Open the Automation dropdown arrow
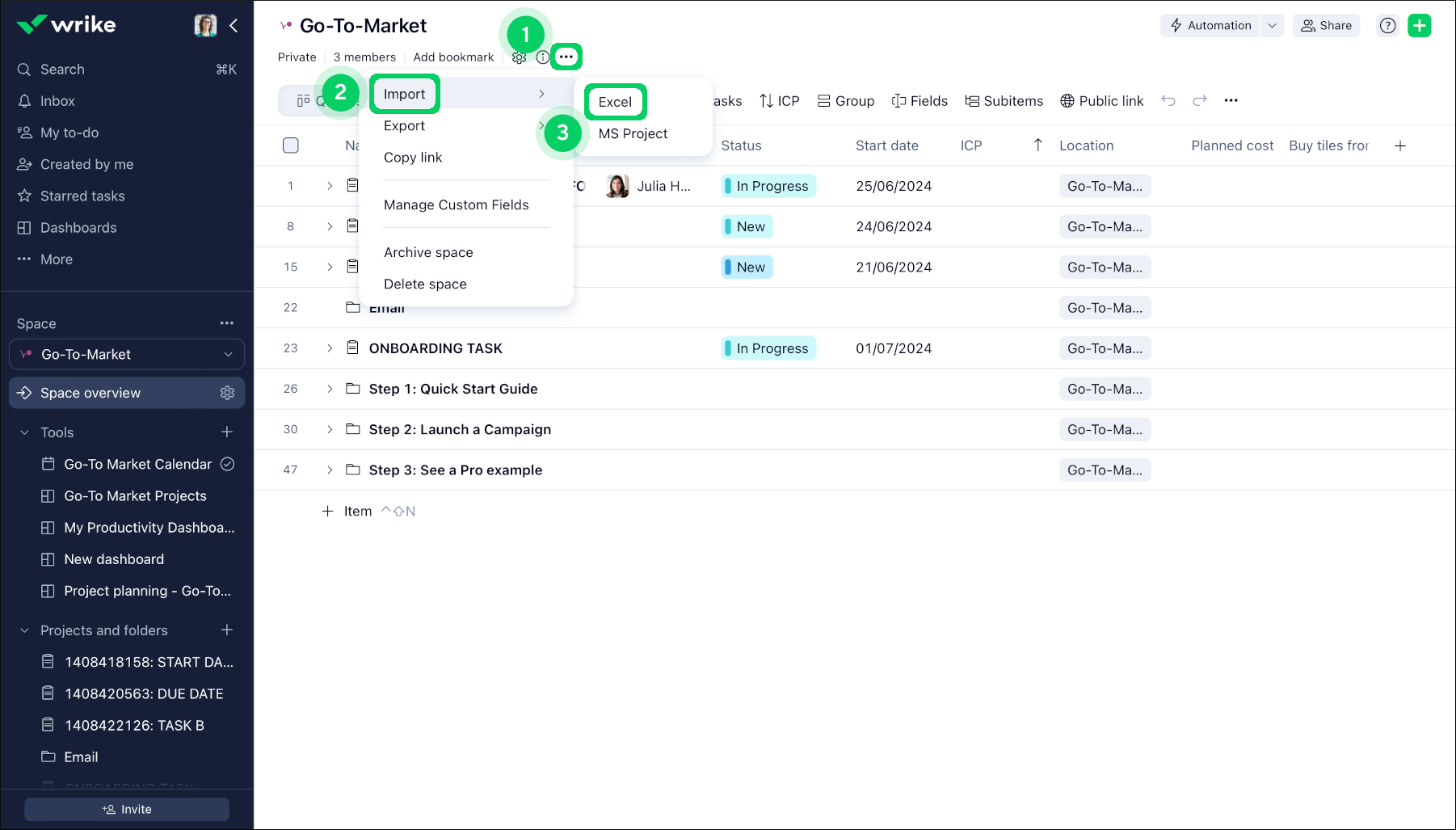 click(x=1272, y=26)
